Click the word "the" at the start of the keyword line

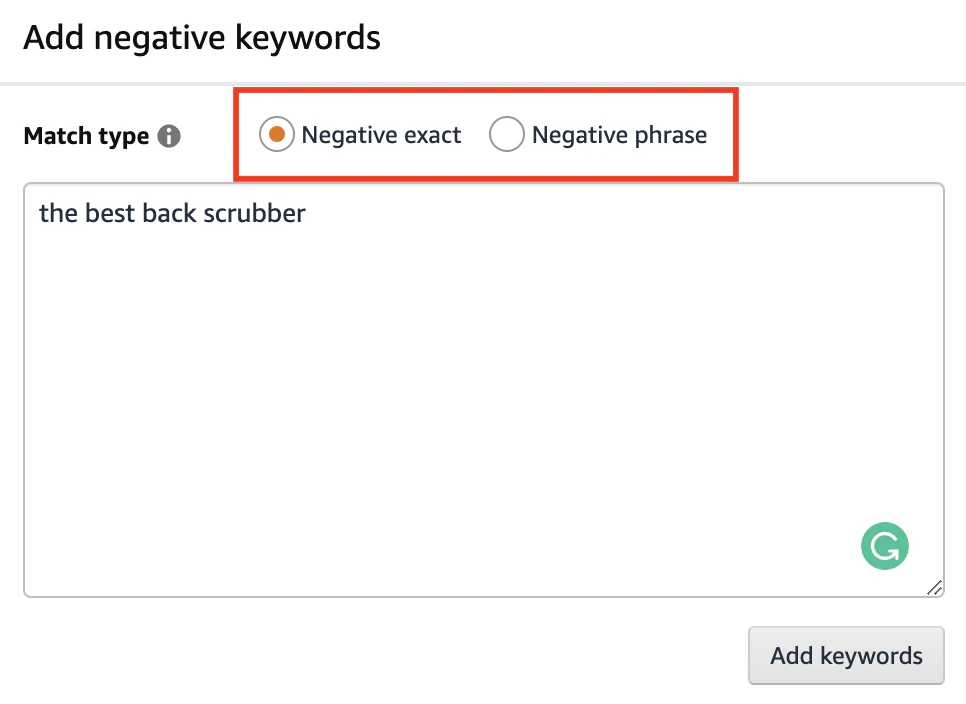coord(59,213)
